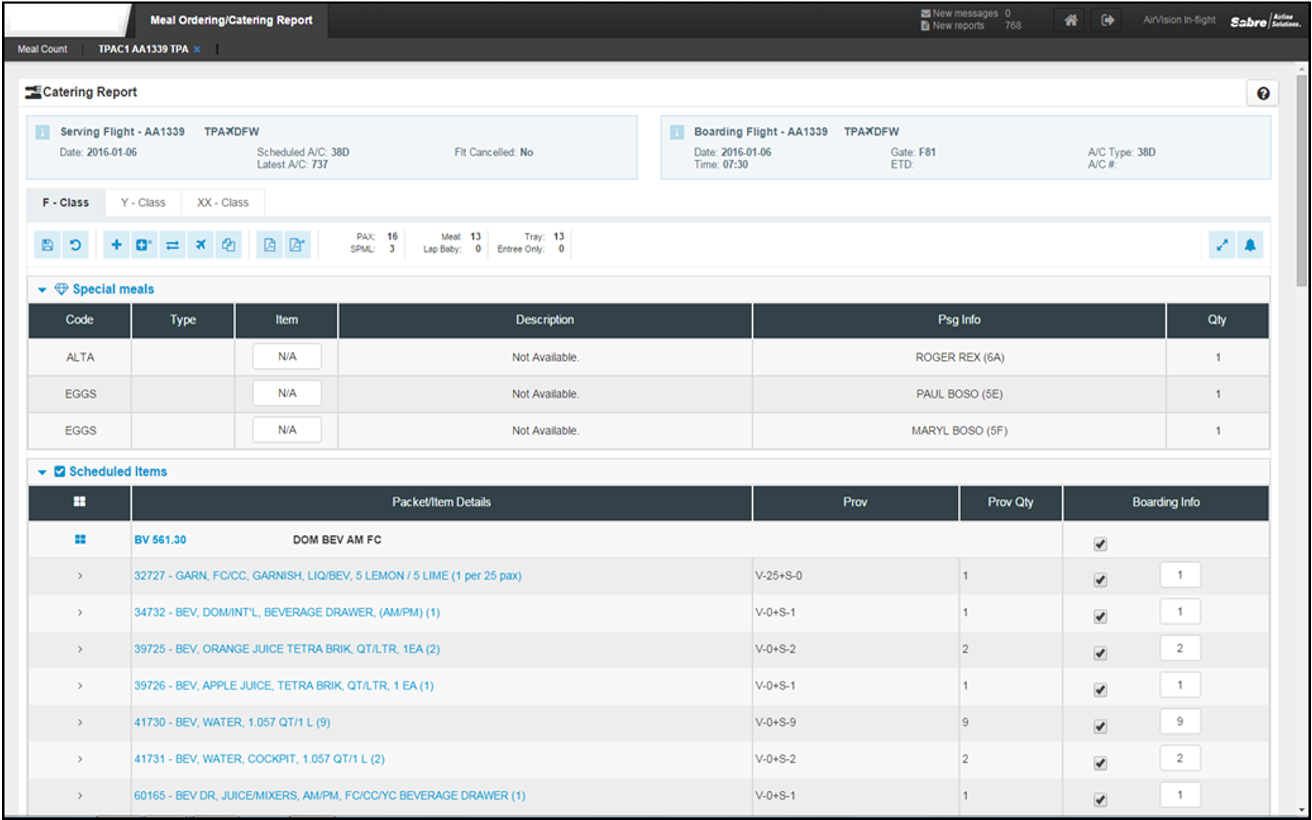Click quantity field showing 9 for water

[x=1180, y=721]
